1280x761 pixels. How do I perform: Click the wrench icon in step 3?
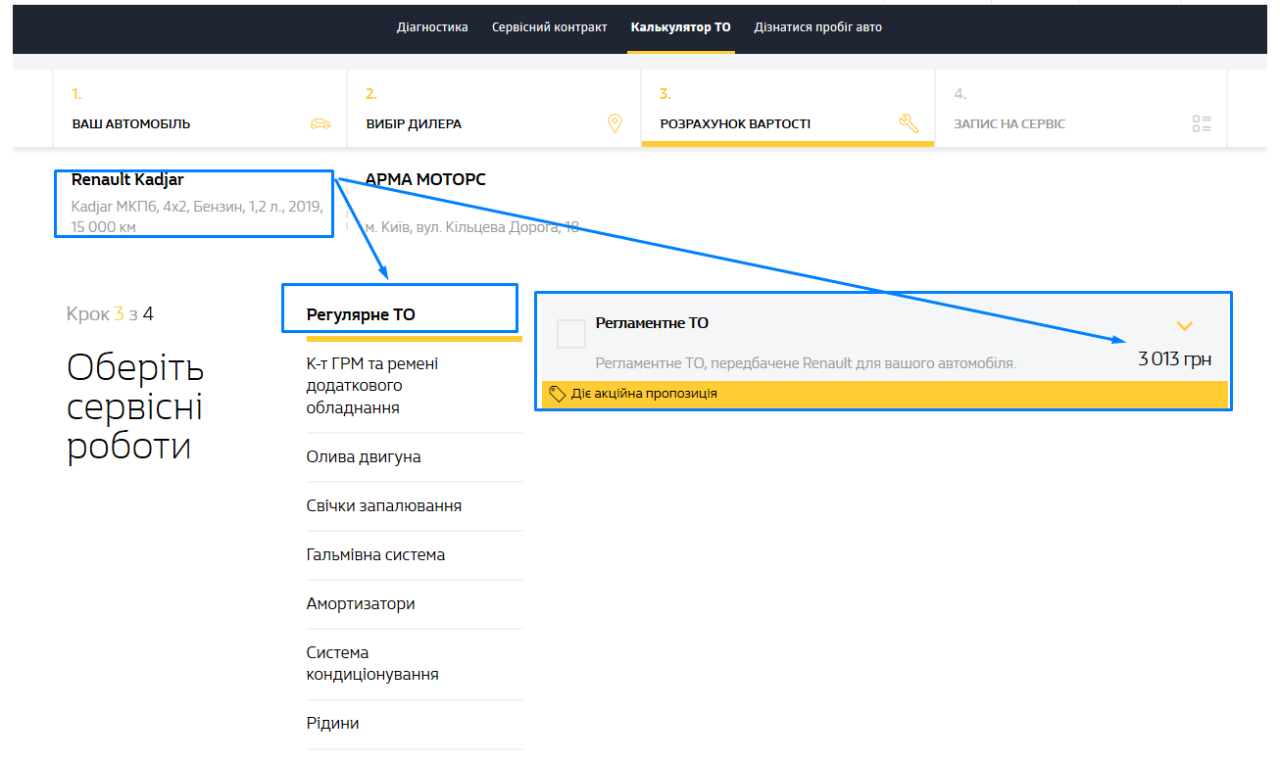(x=909, y=124)
